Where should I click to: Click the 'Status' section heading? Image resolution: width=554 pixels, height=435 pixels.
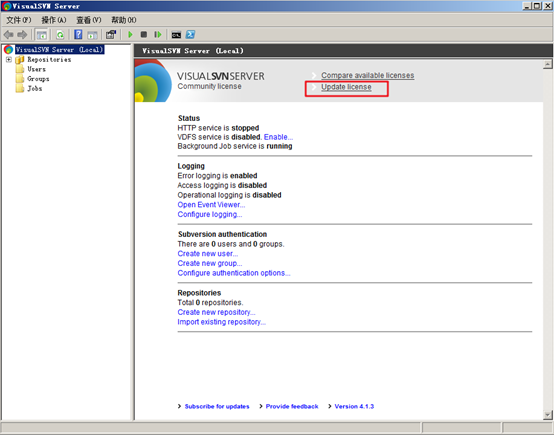coord(189,118)
